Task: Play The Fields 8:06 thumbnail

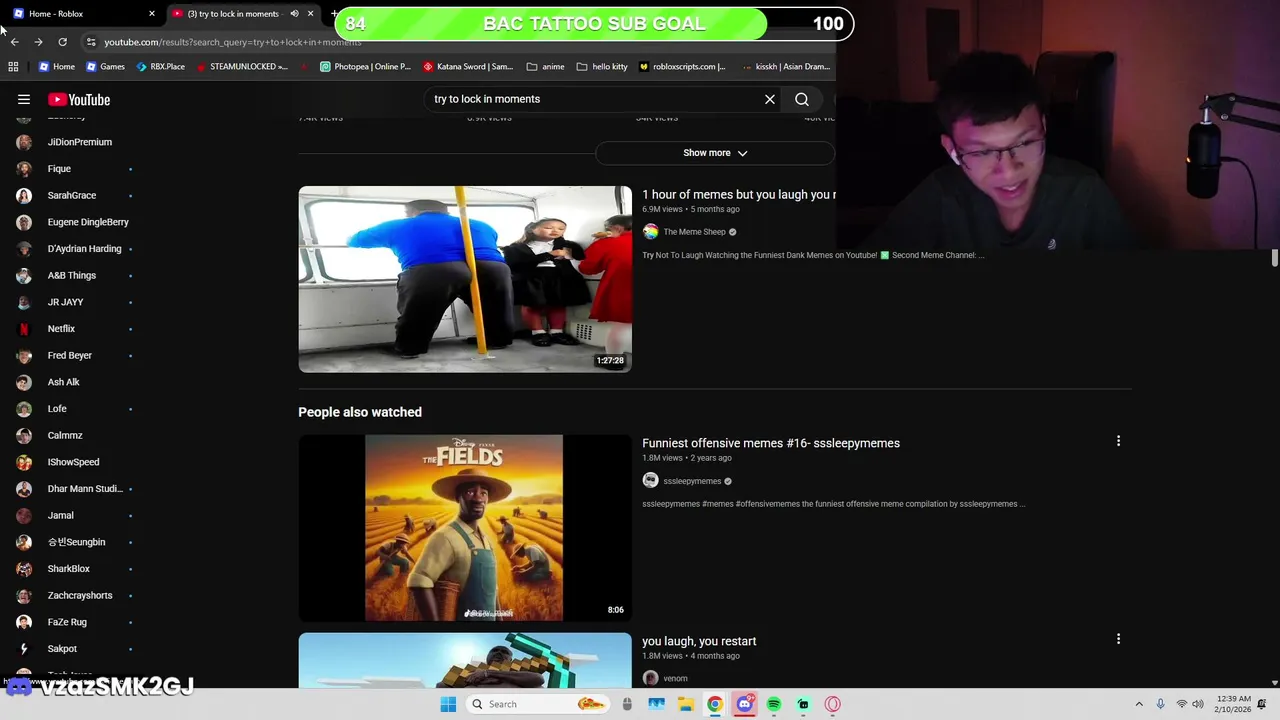Action: point(465,528)
